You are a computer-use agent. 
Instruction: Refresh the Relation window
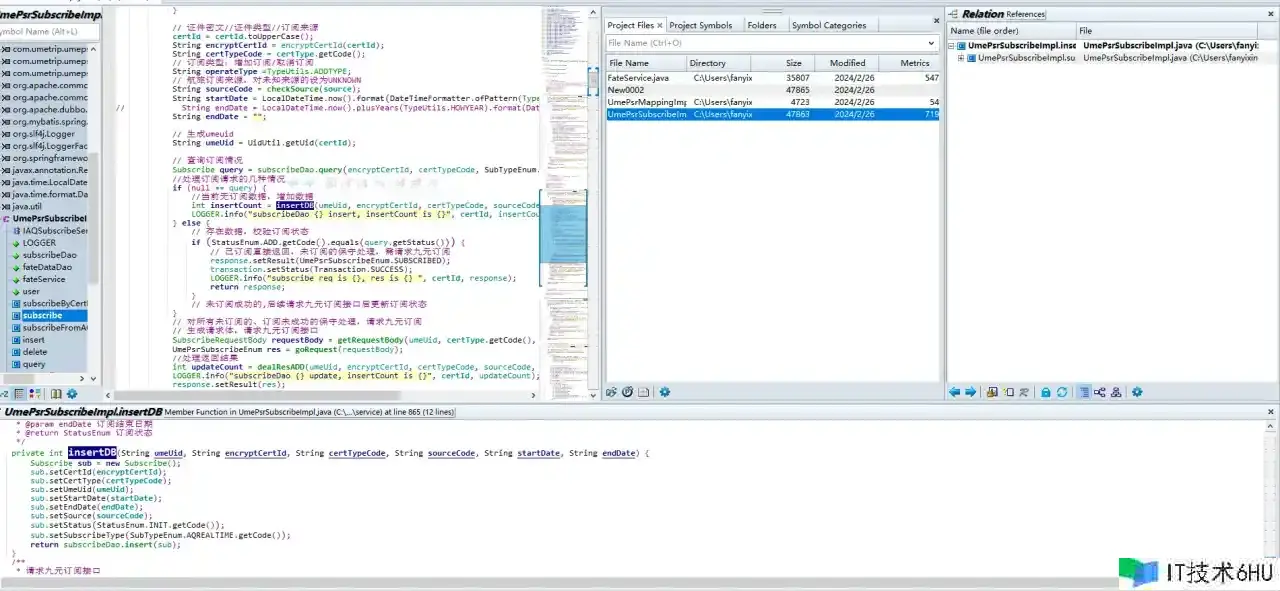pyautogui.click(x=1061, y=393)
